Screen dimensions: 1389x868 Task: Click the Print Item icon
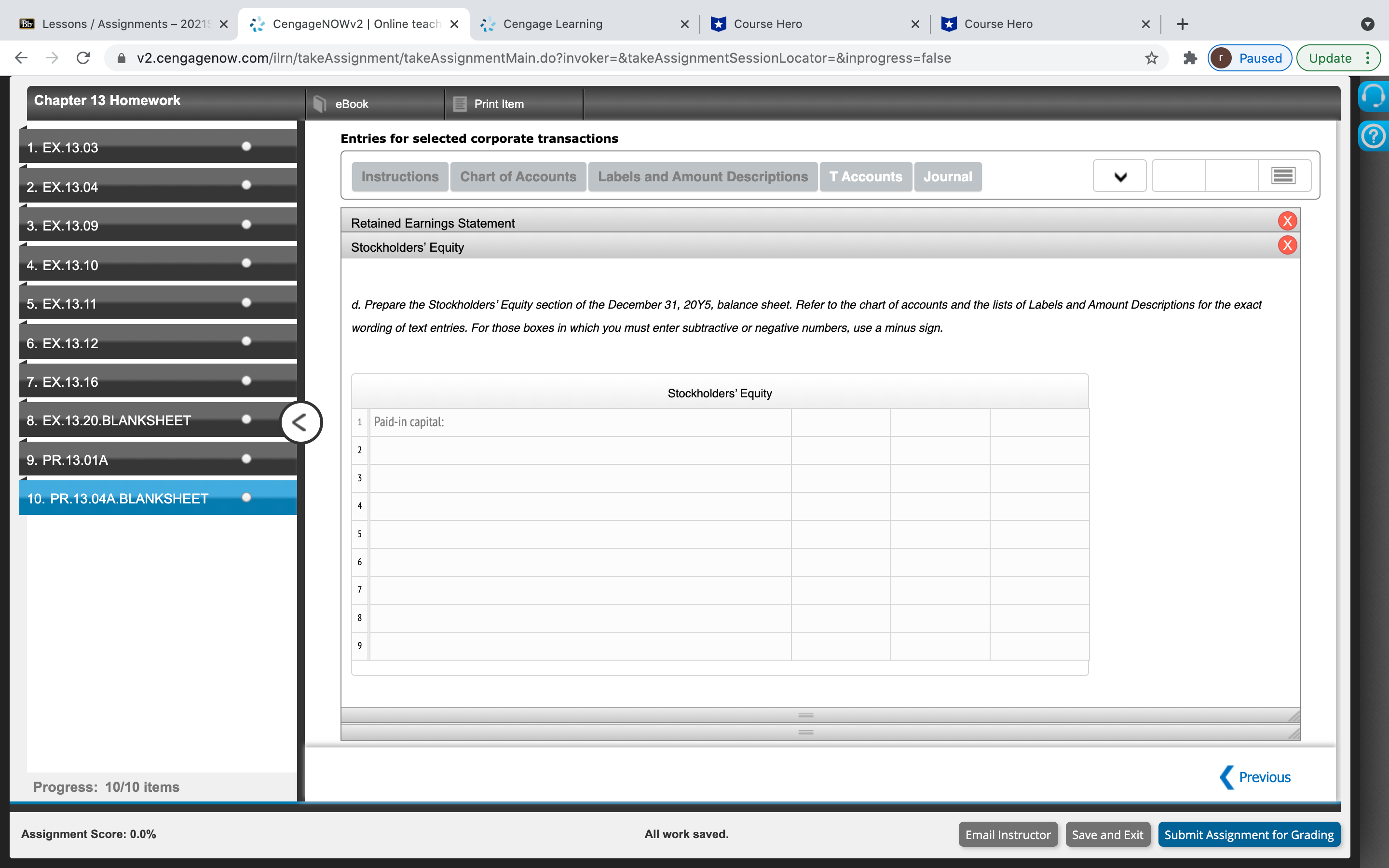coord(460,104)
